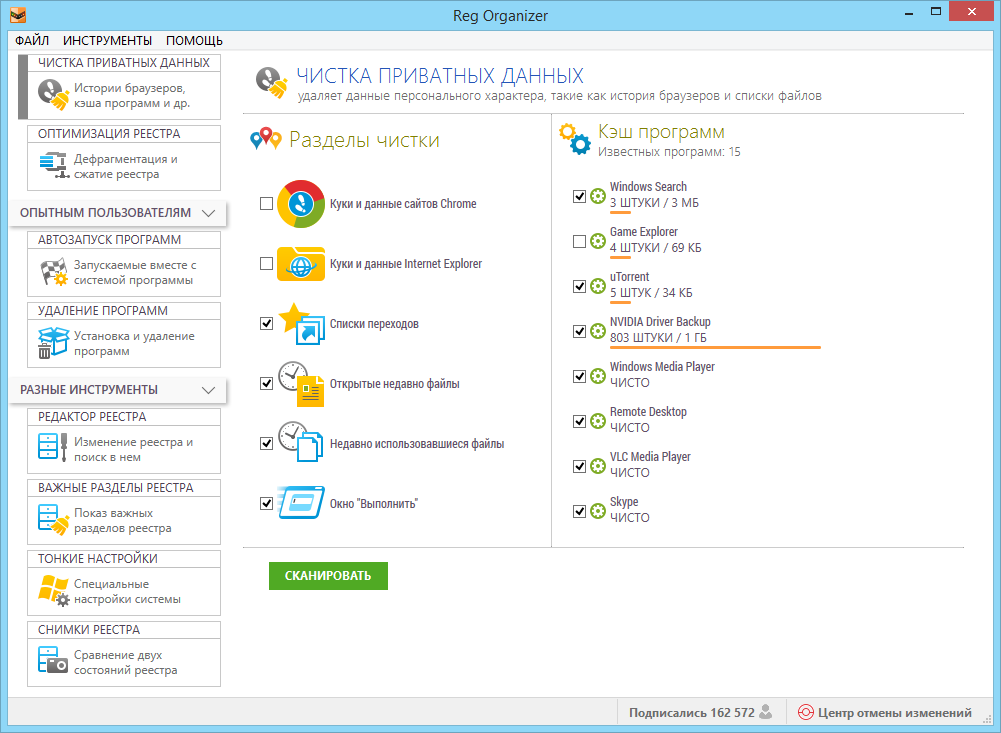This screenshot has width=1001, height=733.
Task: Click gear icon next to Remote Desktop
Action: click(598, 421)
